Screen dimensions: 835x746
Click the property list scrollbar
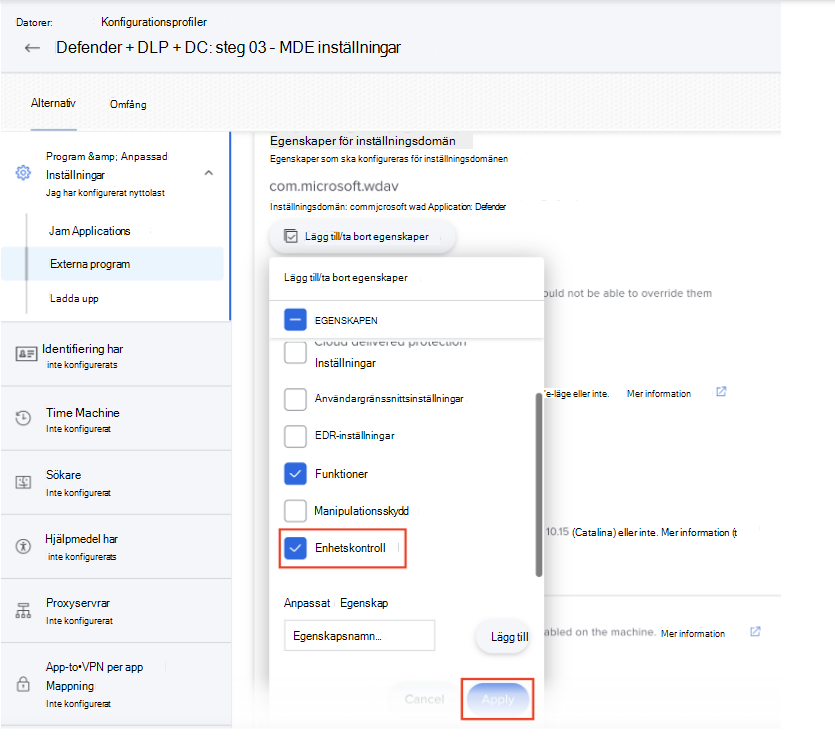pos(538,485)
